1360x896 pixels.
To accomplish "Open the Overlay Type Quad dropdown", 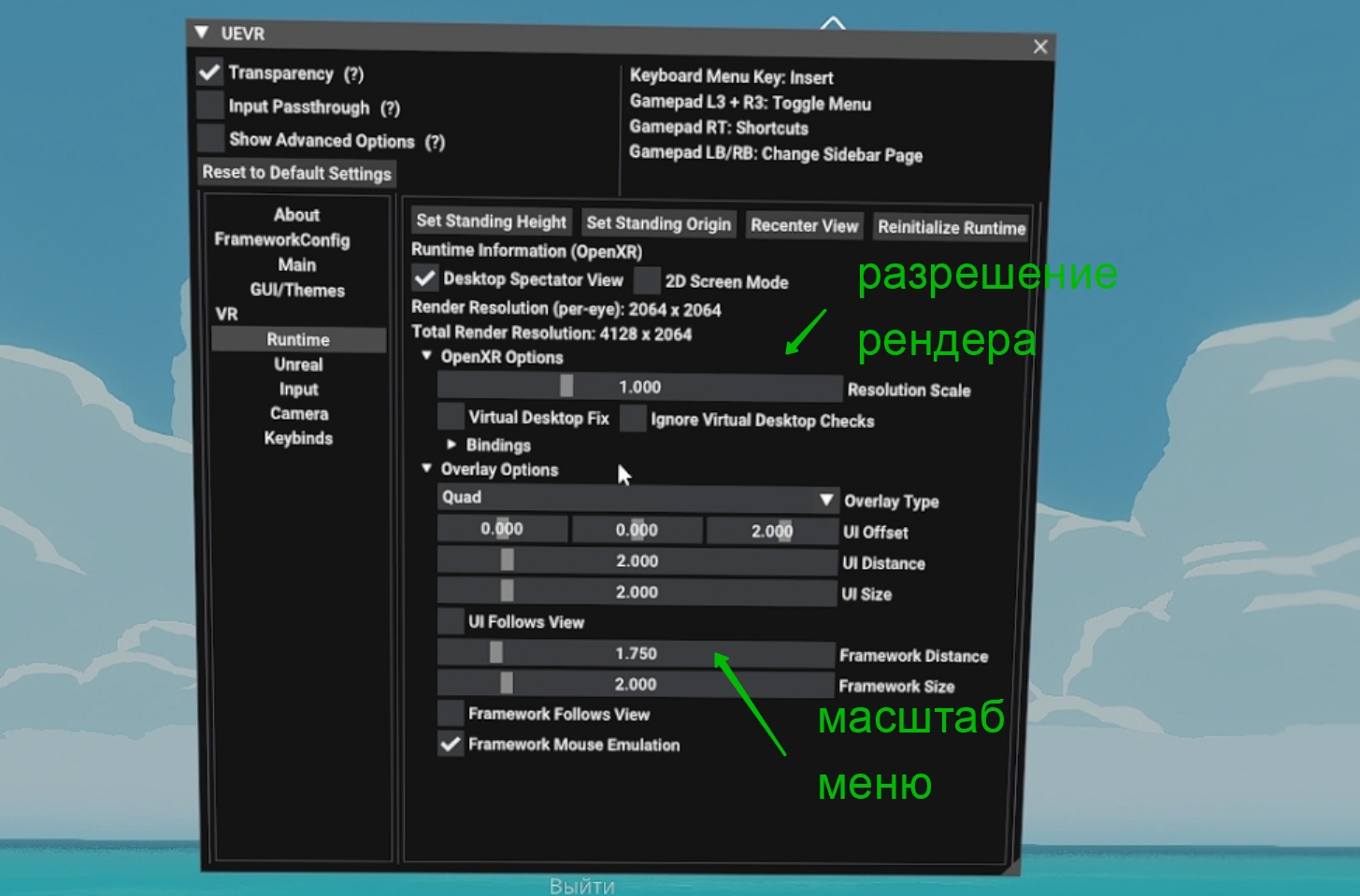I will point(637,498).
